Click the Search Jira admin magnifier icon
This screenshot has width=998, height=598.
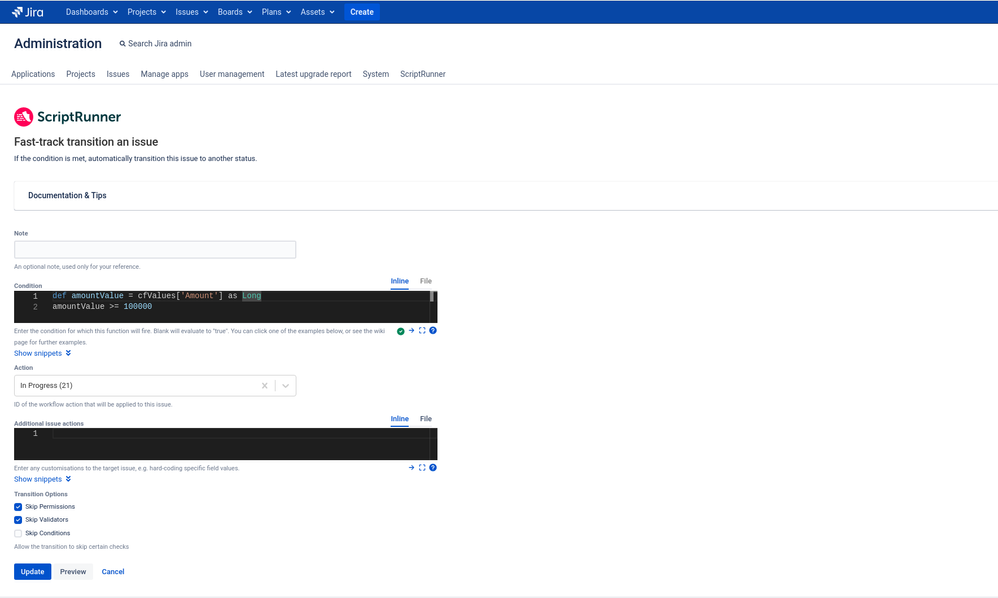pos(122,44)
